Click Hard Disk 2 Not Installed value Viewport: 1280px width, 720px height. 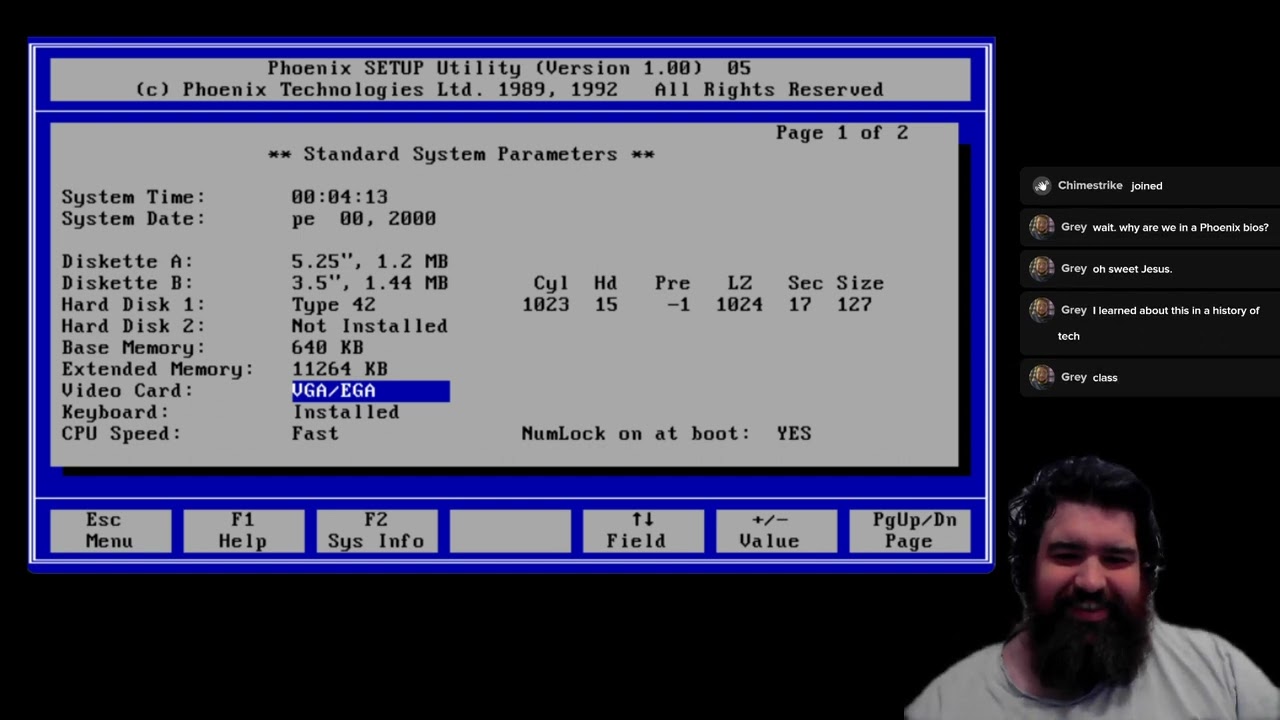(x=370, y=326)
